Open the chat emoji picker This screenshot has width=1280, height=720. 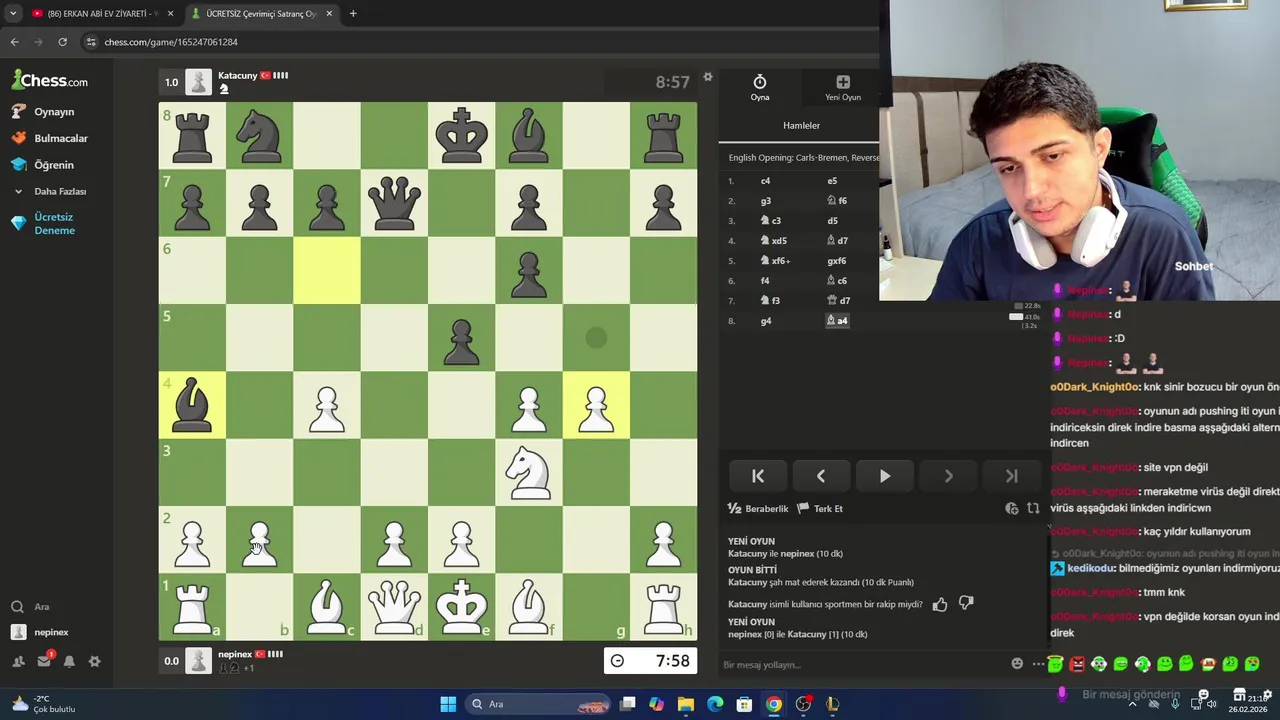coord(1017,664)
